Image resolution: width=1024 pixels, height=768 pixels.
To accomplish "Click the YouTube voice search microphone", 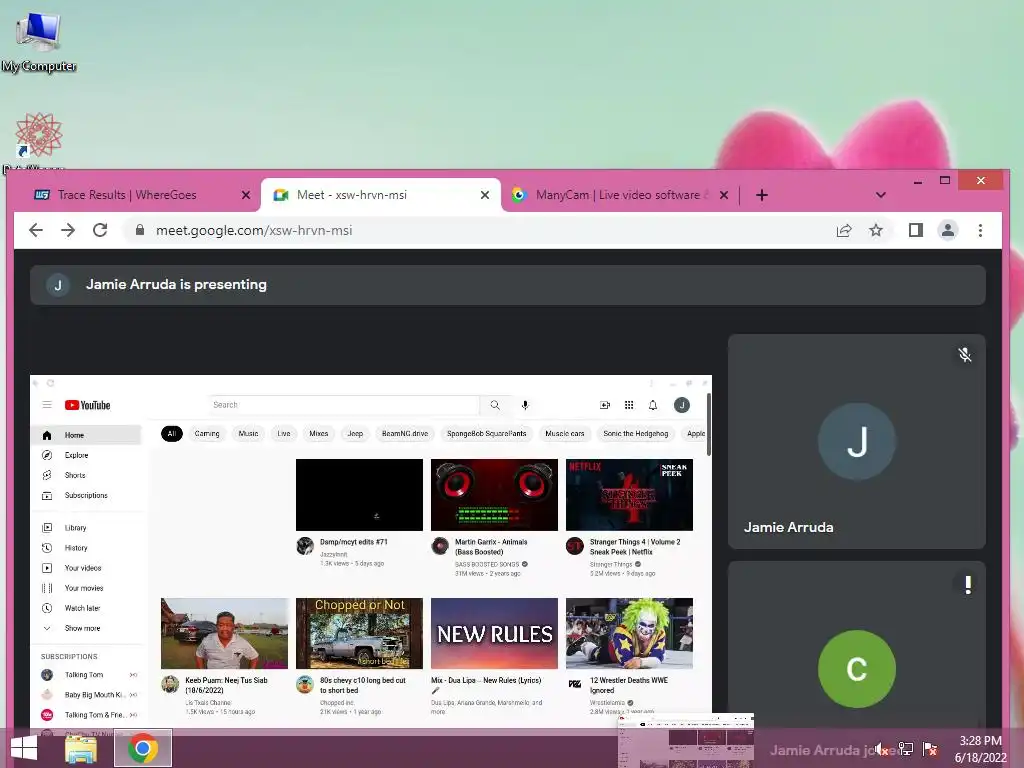I will [525, 405].
